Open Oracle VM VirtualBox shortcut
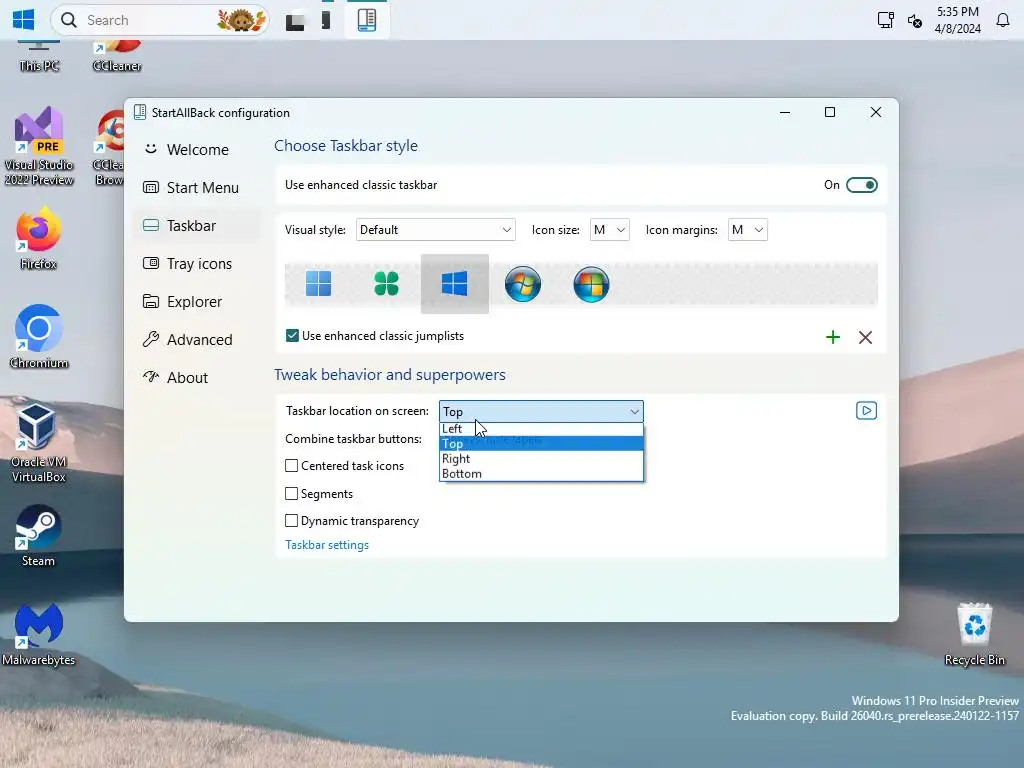 [x=38, y=444]
